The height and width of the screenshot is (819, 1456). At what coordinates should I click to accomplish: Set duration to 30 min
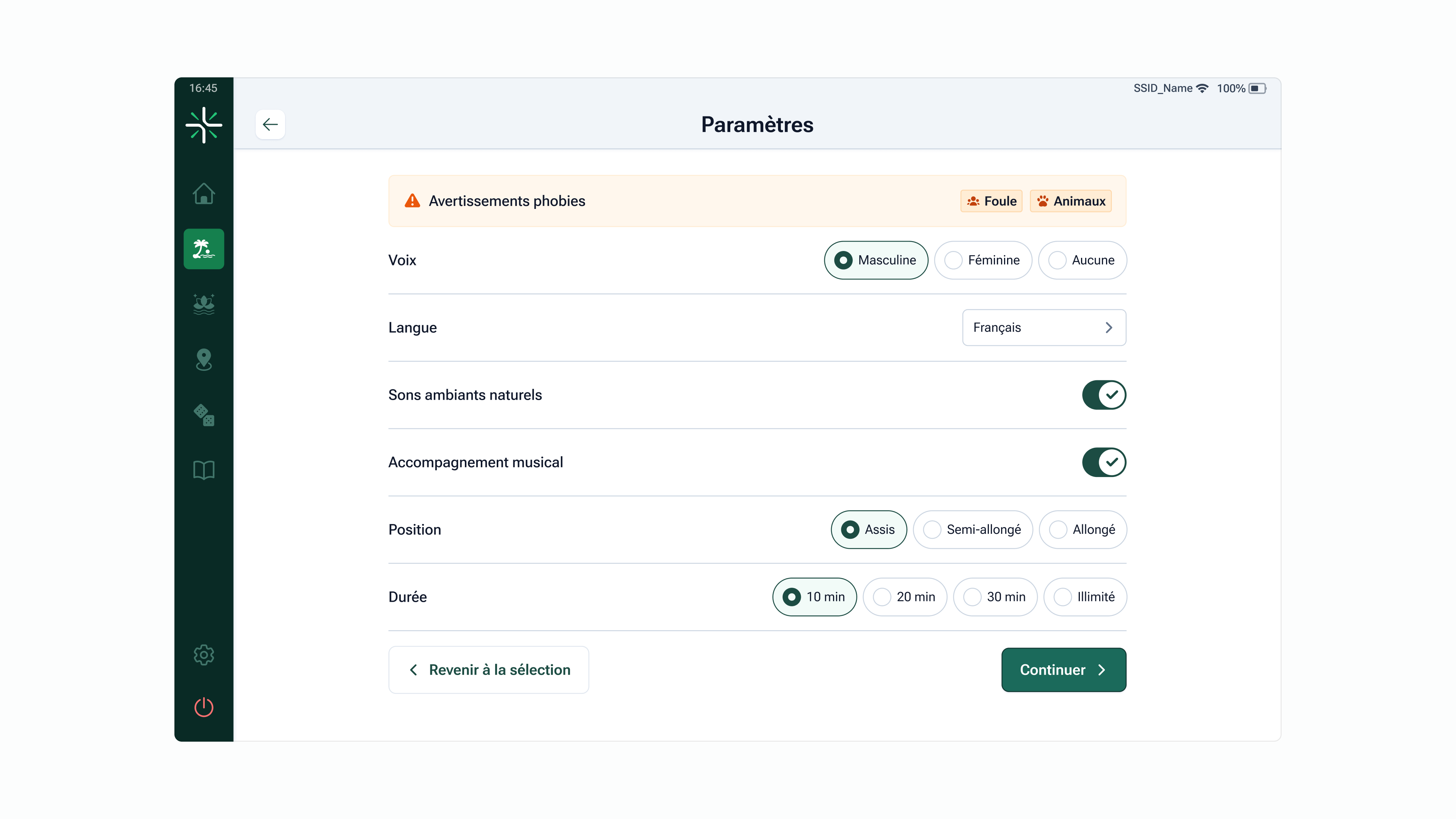pos(995,597)
